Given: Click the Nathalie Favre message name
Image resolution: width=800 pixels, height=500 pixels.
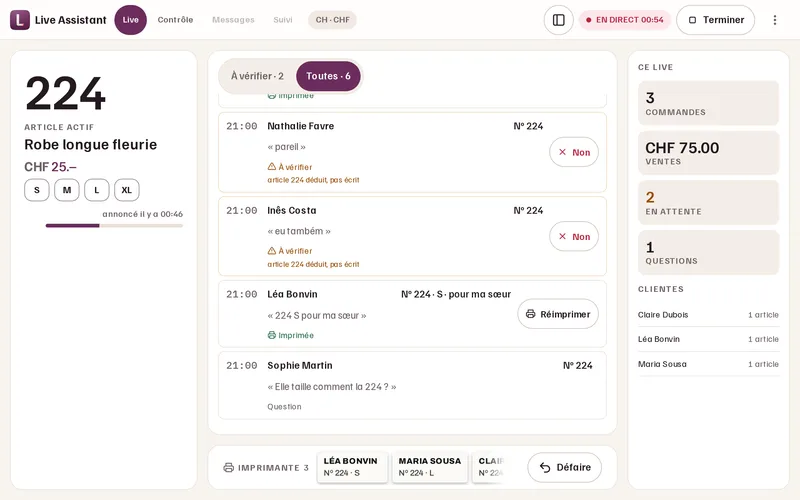Looking at the screenshot, I should (x=301, y=126).
